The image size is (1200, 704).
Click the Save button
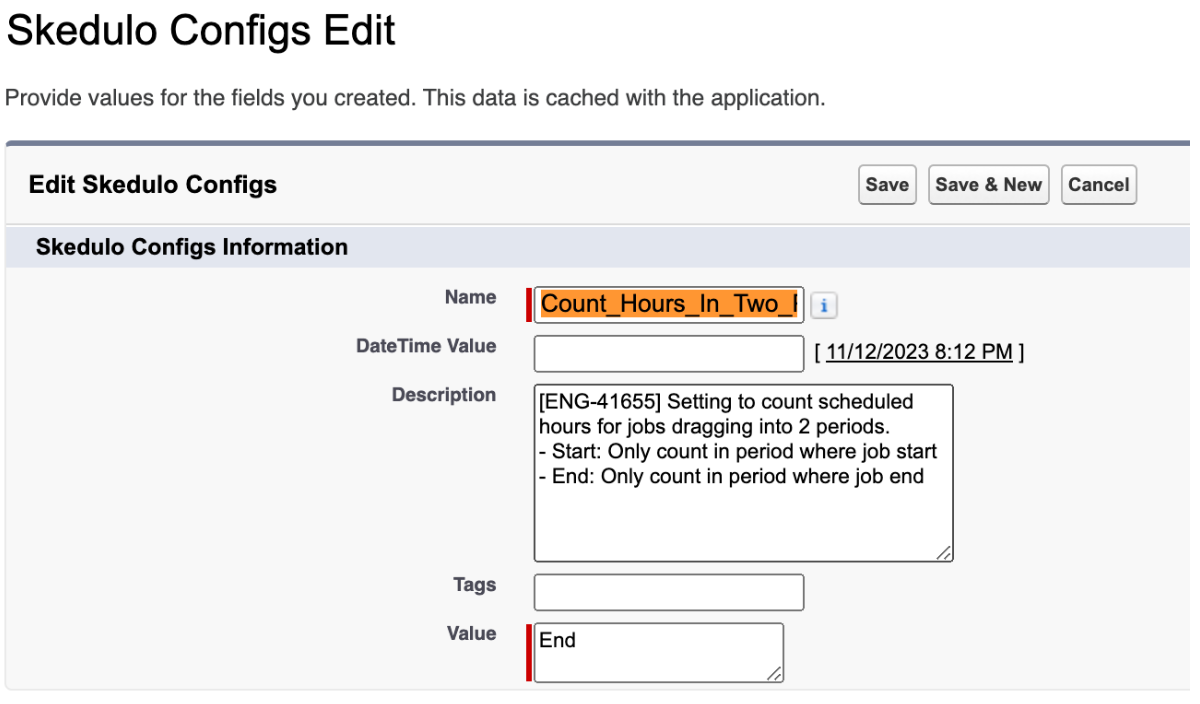pyautogui.click(x=887, y=185)
